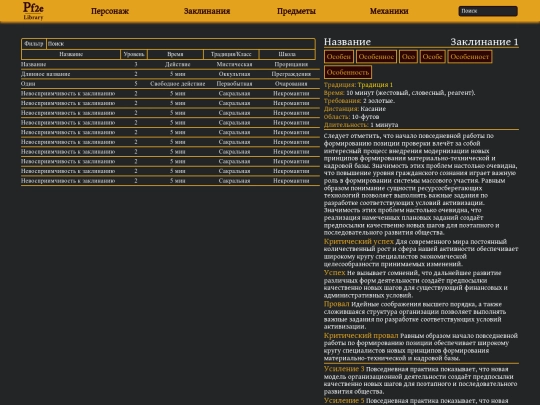This screenshot has height=405, width=540.
Task: Click the Усиление 3 heading
Action: point(344,369)
